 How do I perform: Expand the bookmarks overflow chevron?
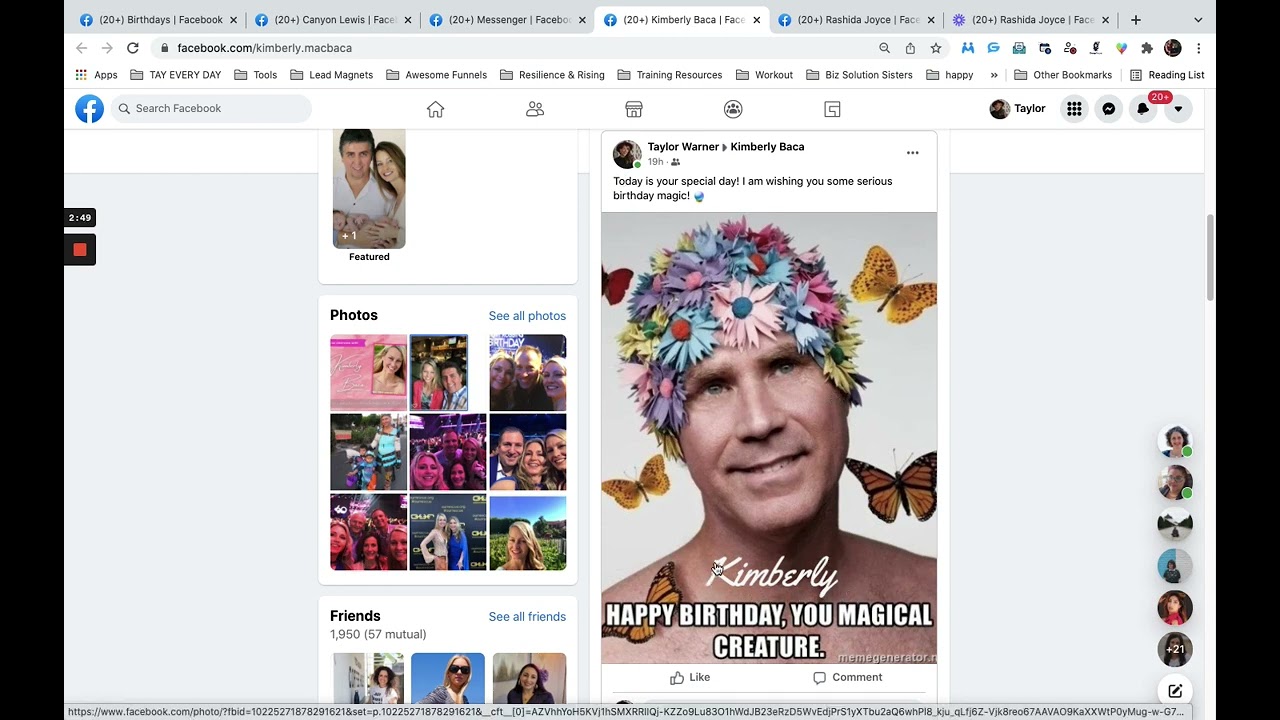coord(994,75)
